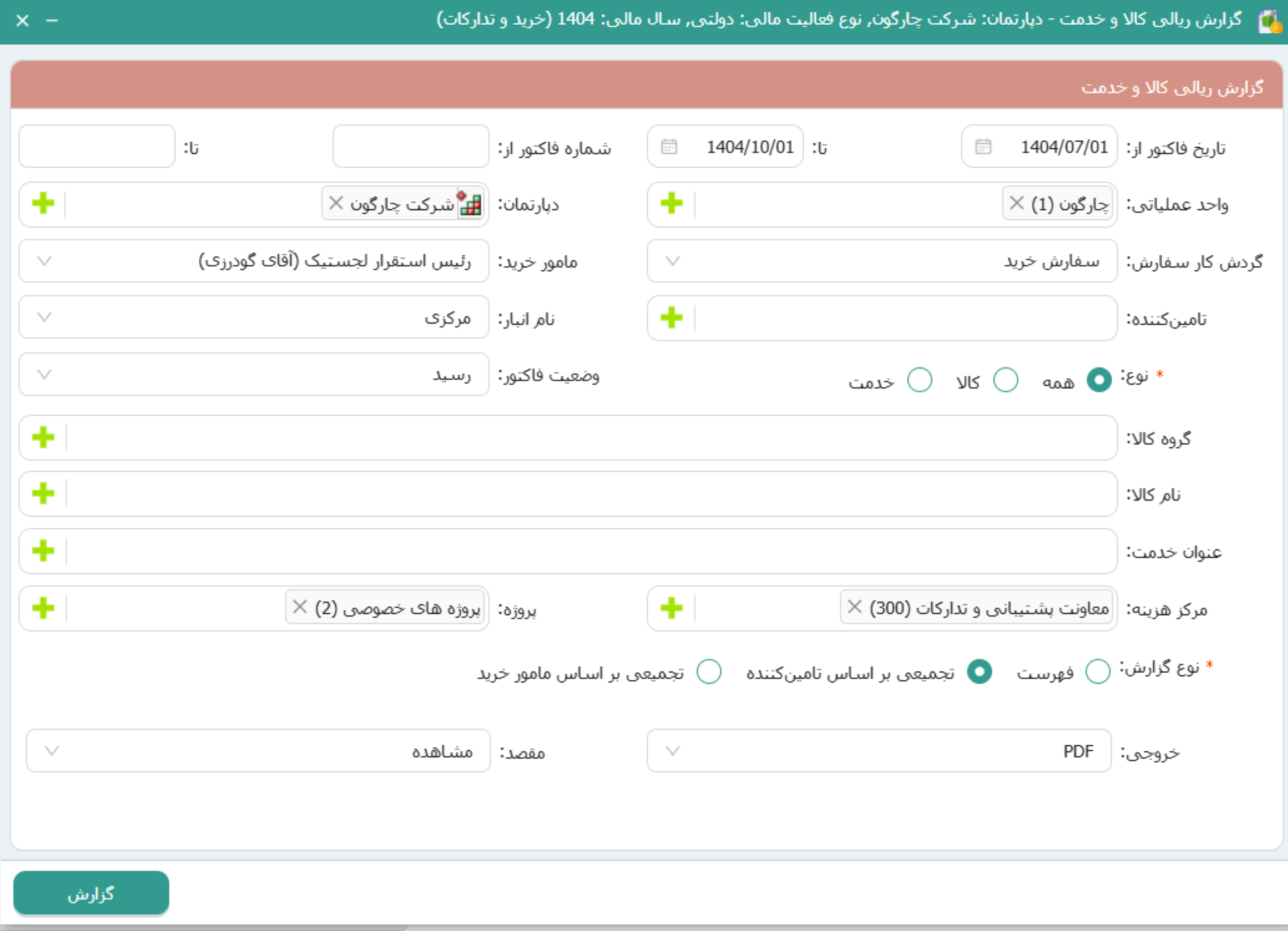Select تجمیعی بر اساس مامور خرید radio
Image resolution: width=1288 pixels, height=931 pixels.
pos(708,671)
